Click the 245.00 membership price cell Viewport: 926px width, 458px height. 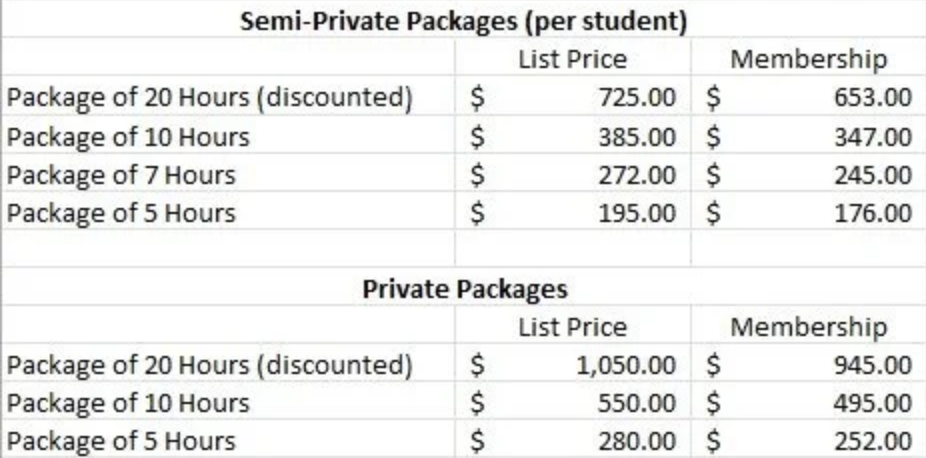[x=808, y=174]
